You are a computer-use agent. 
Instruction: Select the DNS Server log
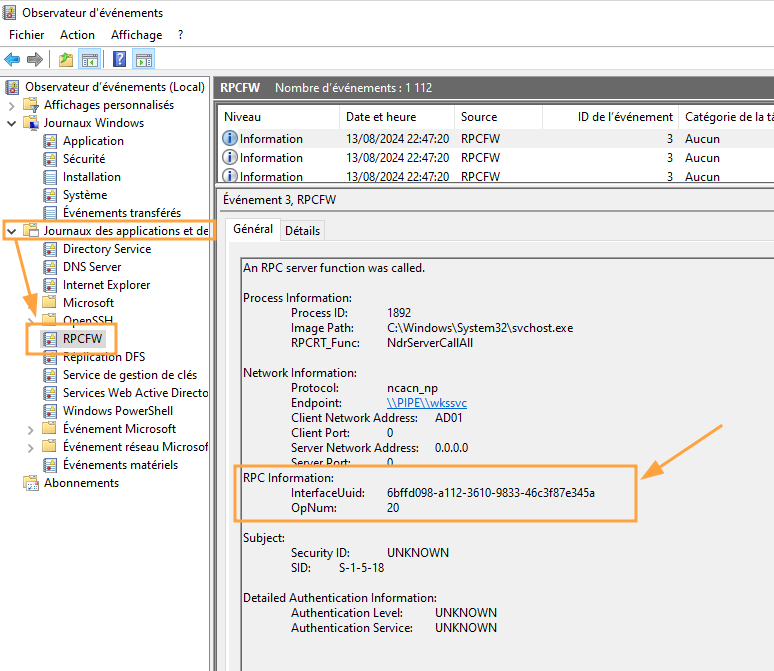coord(91,267)
